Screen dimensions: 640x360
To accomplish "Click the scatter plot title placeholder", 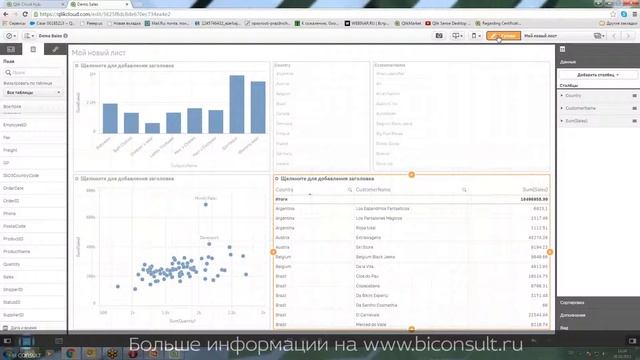I will (127, 179).
